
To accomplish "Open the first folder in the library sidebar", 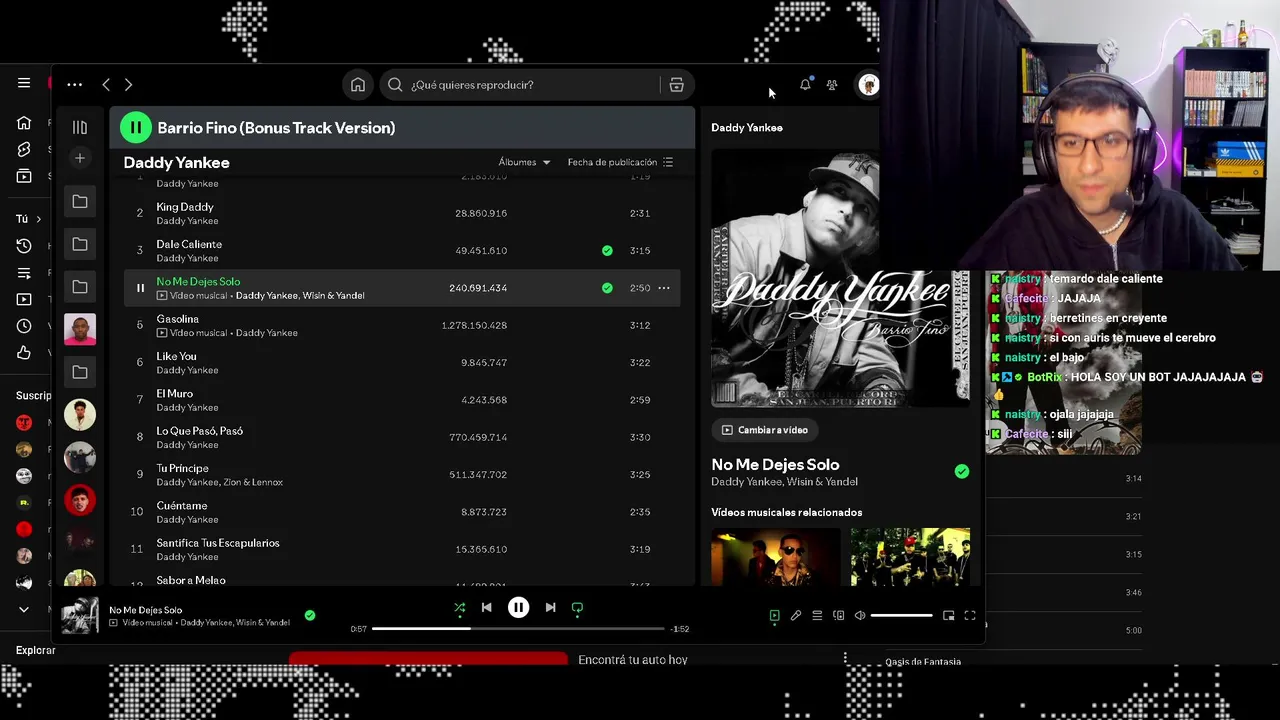I will [80, 202].
